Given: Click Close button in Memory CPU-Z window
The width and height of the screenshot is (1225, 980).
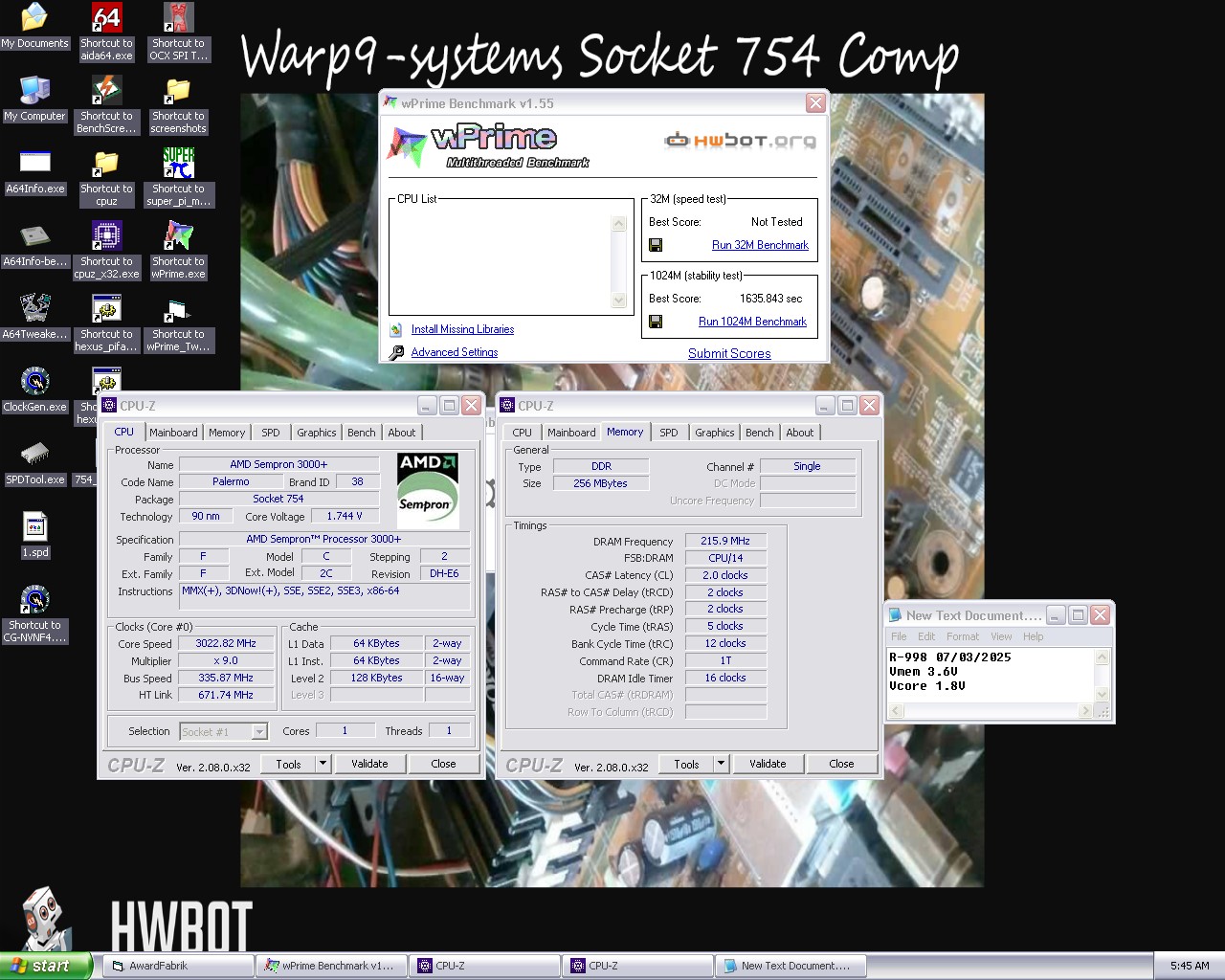Looking at the screenshot, I should [x=841, y=764].
